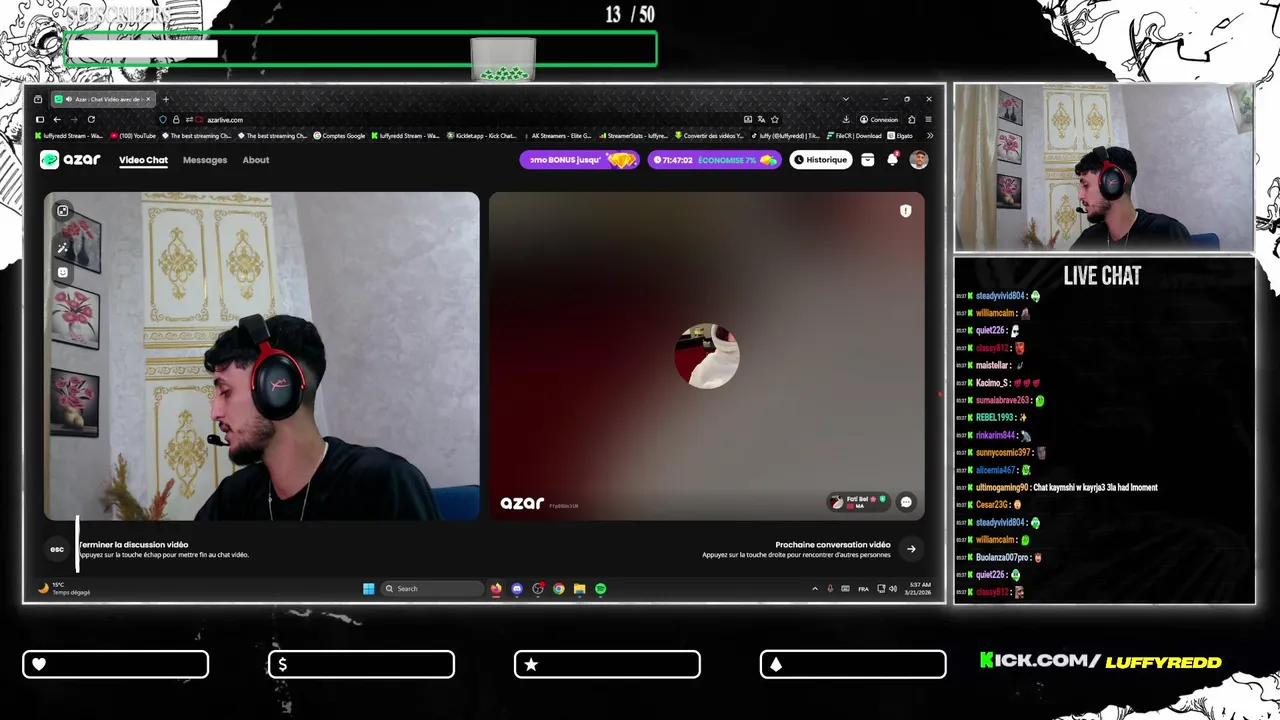Open a new browser tab with plus
The width and height of the screenshot is (1280, 720).
coord(166,99)
